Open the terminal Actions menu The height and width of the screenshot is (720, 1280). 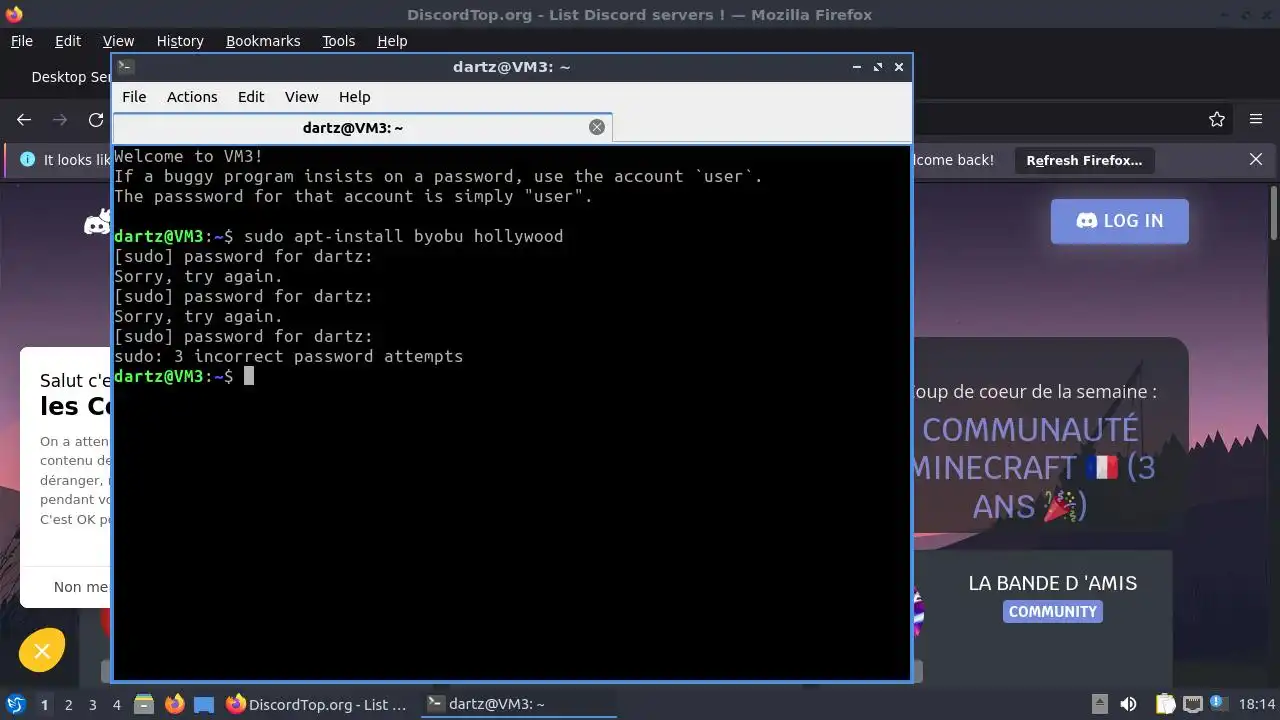pyautogui.click(x=192, y=97)
